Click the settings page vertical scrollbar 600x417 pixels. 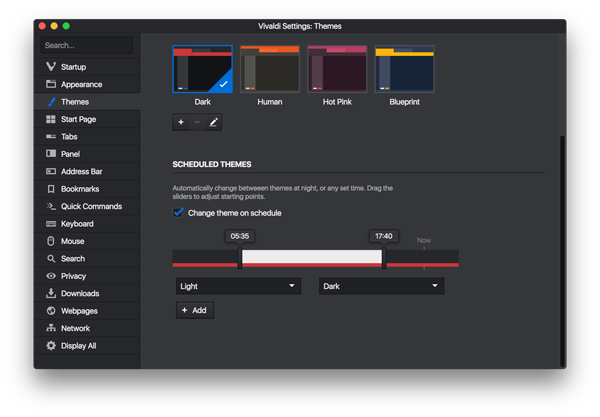[562, 251]
